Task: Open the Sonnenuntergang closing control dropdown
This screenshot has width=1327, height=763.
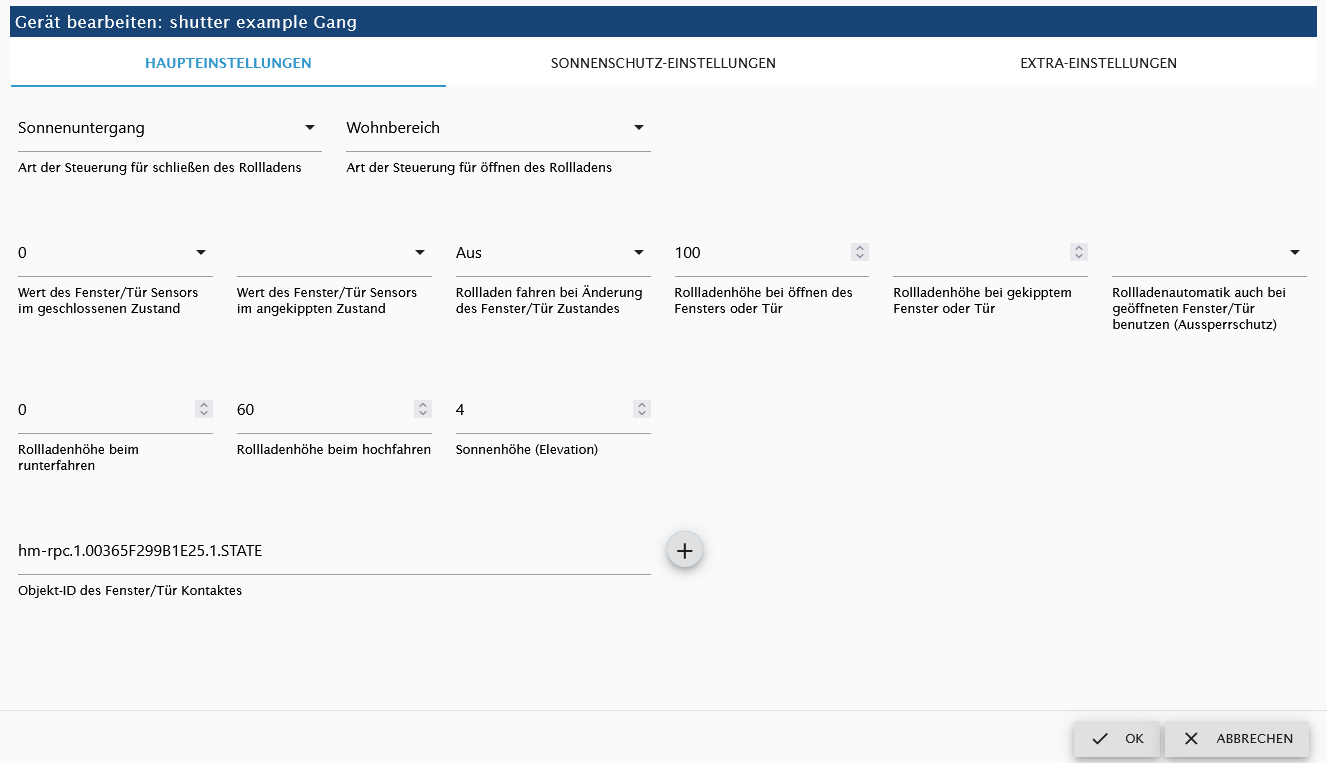Action: click(170, 128)
